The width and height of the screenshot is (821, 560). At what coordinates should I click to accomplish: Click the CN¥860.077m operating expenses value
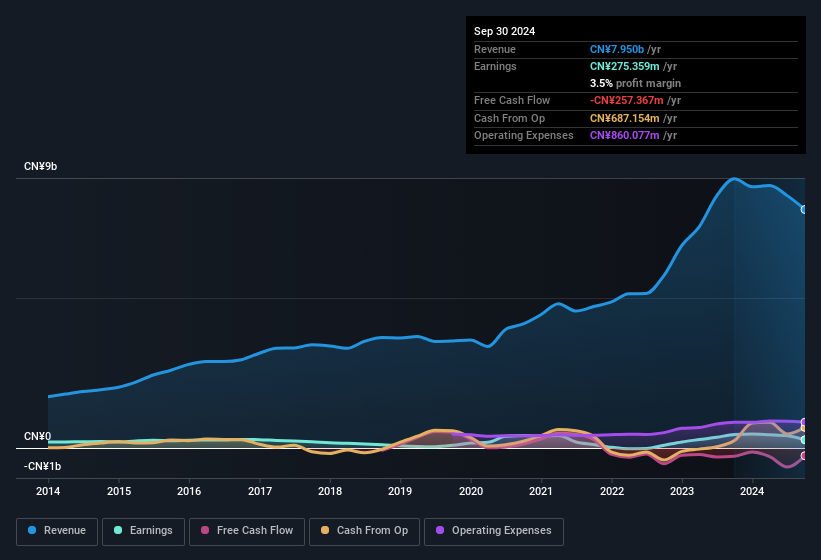click(x=624, y=135)
